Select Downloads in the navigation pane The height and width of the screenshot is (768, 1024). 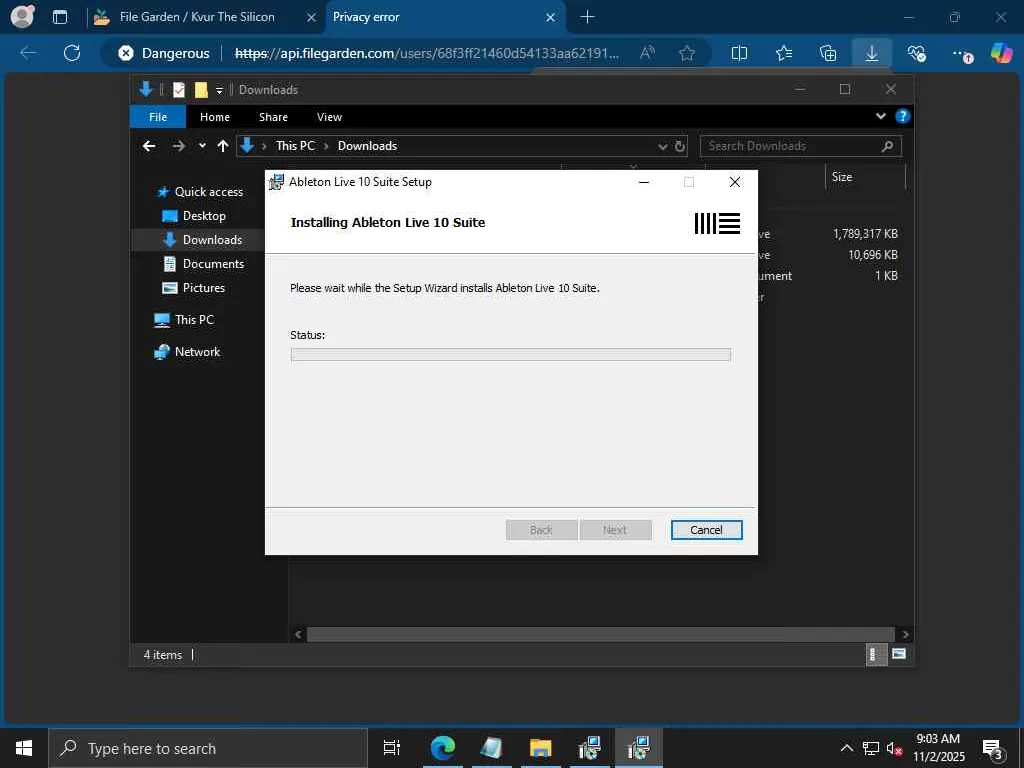(202, 240)
